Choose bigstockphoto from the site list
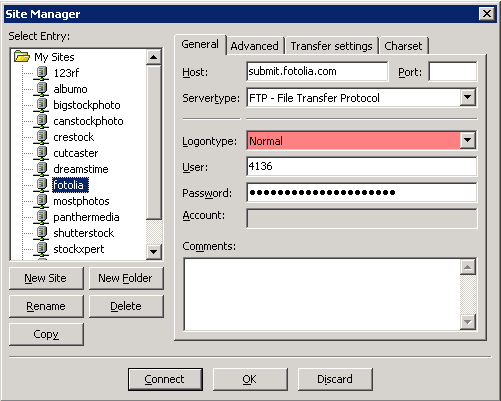The width and height of the screenshot is (501, 401). coord(87,105)
